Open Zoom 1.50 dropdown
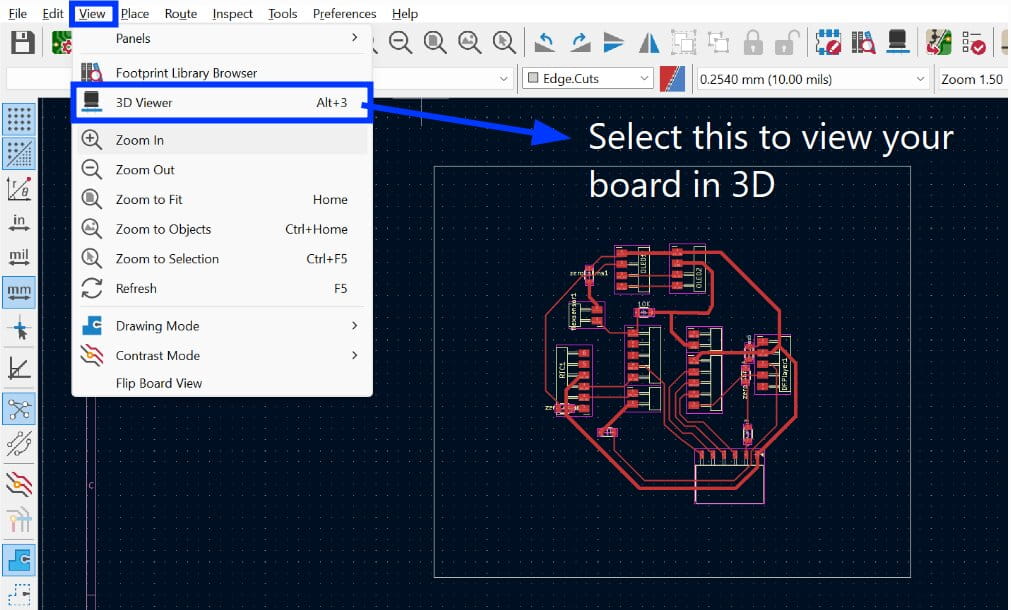 (x=974, y=79)
